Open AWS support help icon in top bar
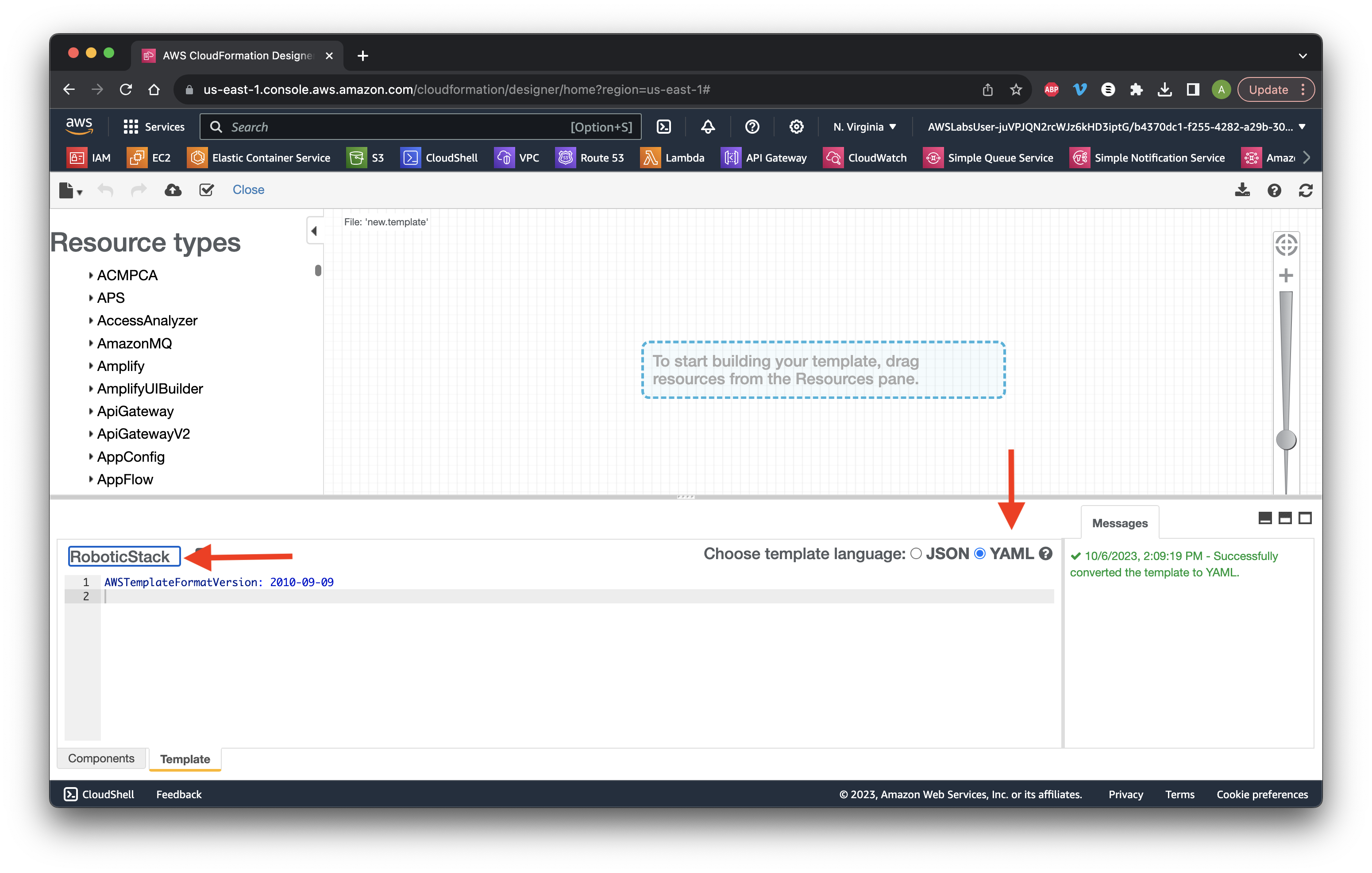 coord(752,127)
